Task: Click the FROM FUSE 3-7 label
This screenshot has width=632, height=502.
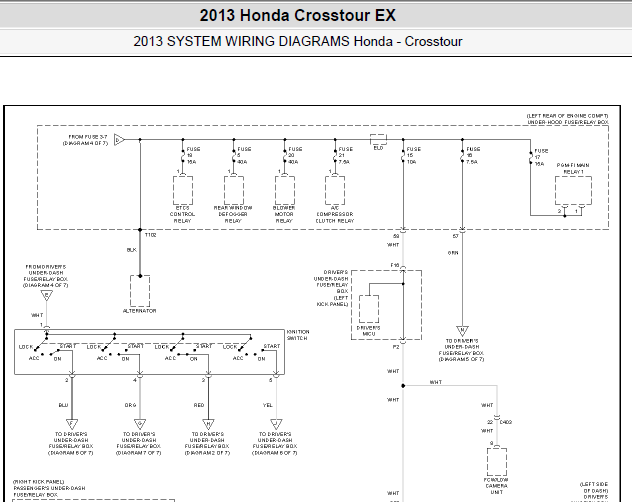Action: coord(88,137)
